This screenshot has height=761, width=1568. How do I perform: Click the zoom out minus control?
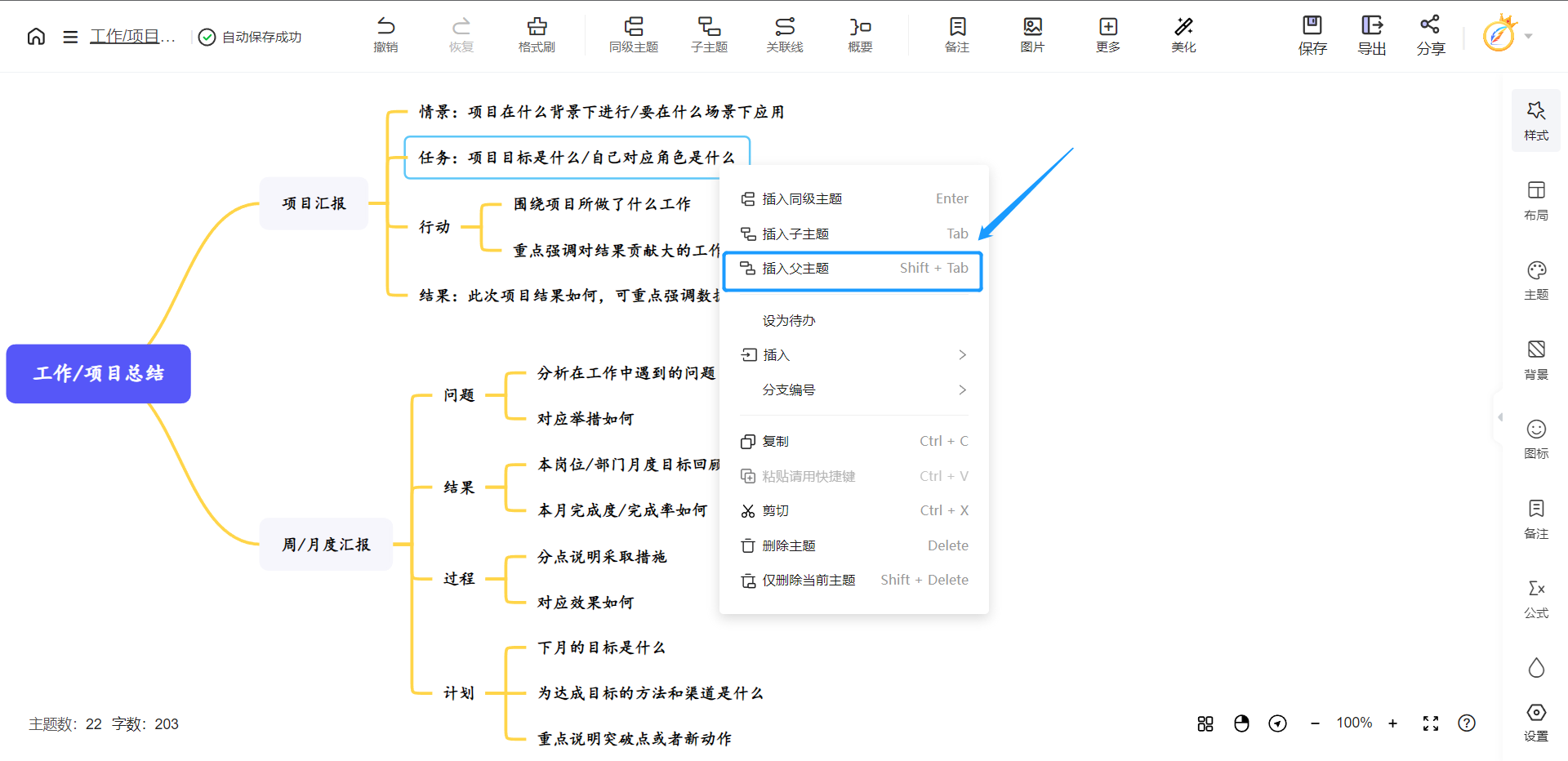(1315, 723)
